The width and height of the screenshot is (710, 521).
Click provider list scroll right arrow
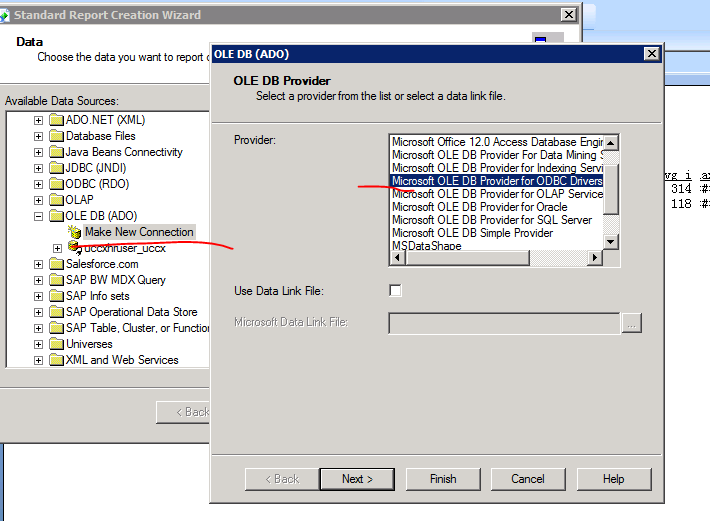click(595, 258)
